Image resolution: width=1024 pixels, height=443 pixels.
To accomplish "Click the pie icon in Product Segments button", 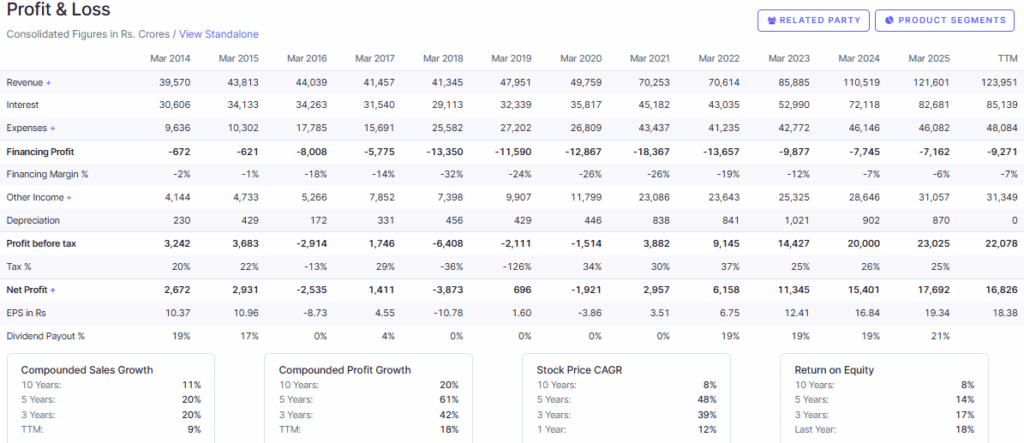I will [889, 20].
